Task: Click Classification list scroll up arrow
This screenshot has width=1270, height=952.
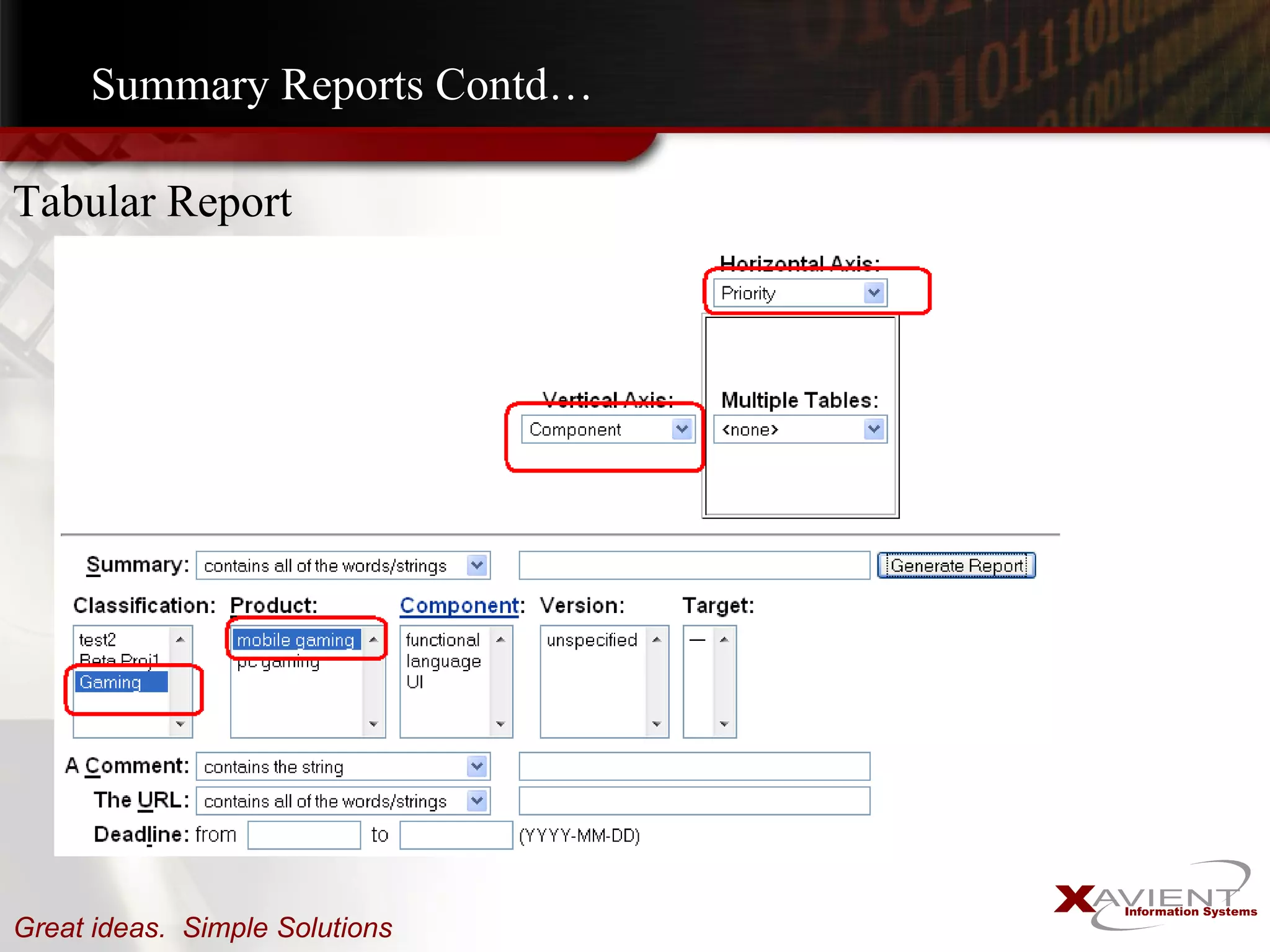Action: pyautogui.click(x=180, y=640)
